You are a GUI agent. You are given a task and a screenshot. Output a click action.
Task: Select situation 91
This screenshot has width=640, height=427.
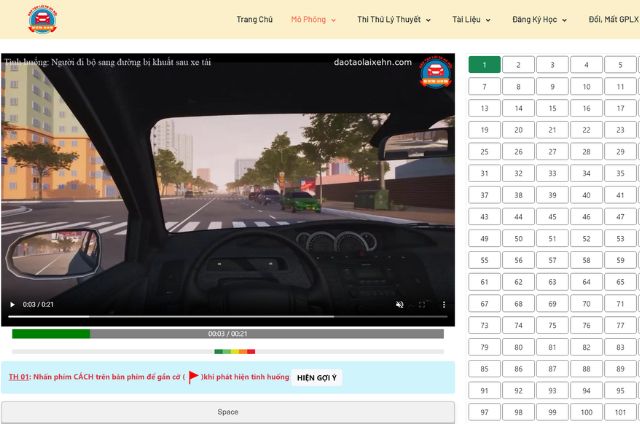[484, 391]
